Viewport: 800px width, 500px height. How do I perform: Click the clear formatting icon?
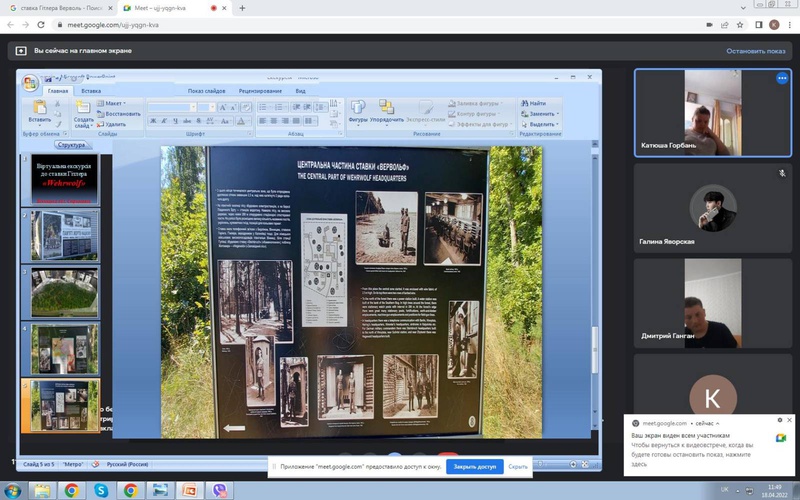tap(246, 107)
